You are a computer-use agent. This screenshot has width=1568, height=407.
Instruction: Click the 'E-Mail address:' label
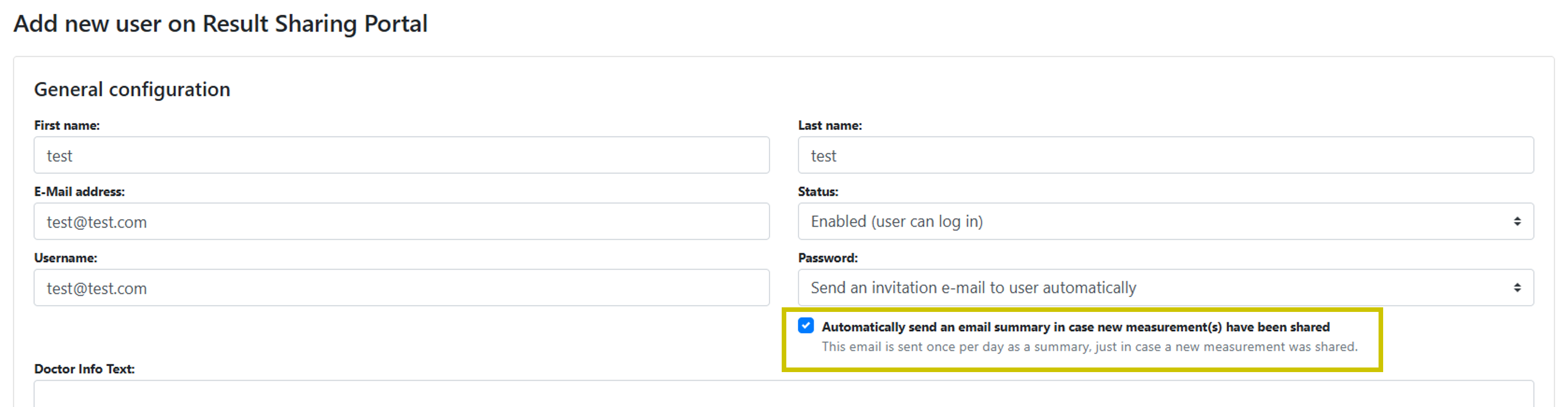pos(79,192)
